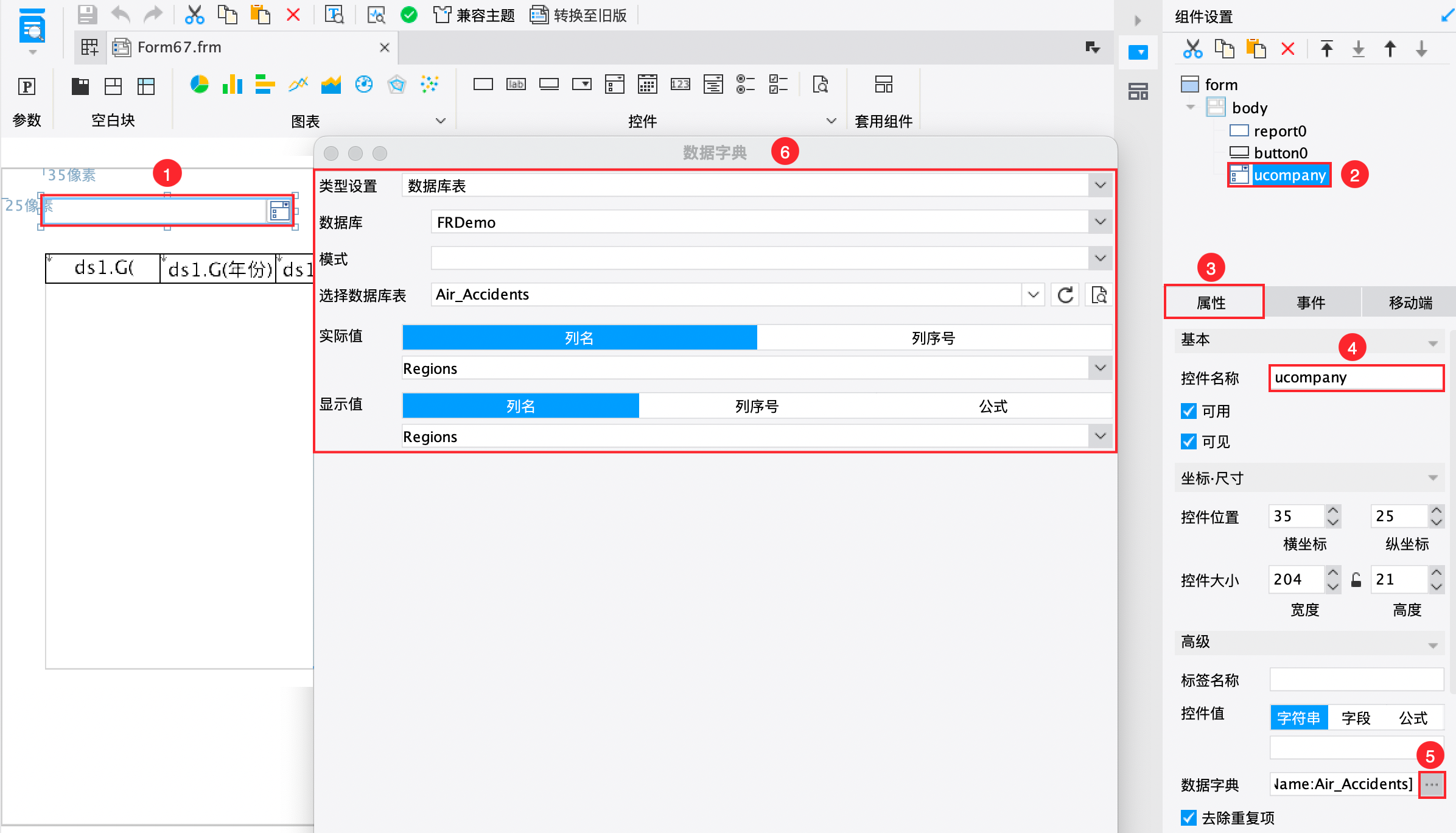Click the 数据字典 ellipsis button
Screen dimensions: 1456x833
pos(1432,784)
